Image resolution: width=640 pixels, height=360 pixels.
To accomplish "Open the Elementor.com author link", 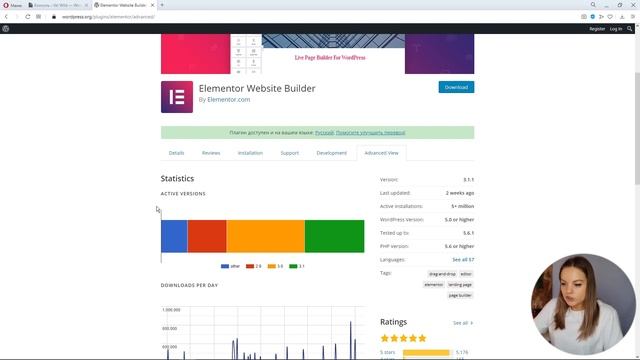I will point(229,100).
